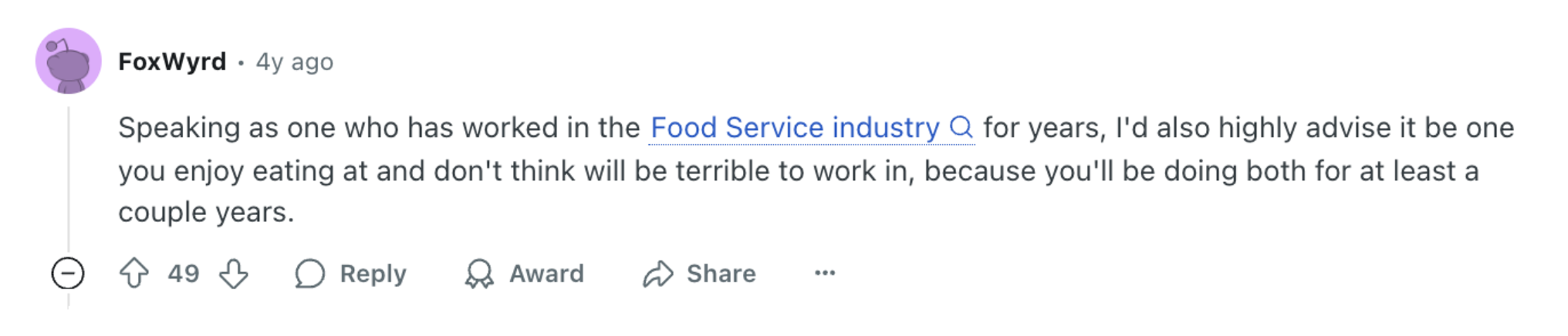This screenshot has width=1568, height=336.
Task: Click the Award ribbon icon
Action: pyautogui.click(x=480, y=273)
